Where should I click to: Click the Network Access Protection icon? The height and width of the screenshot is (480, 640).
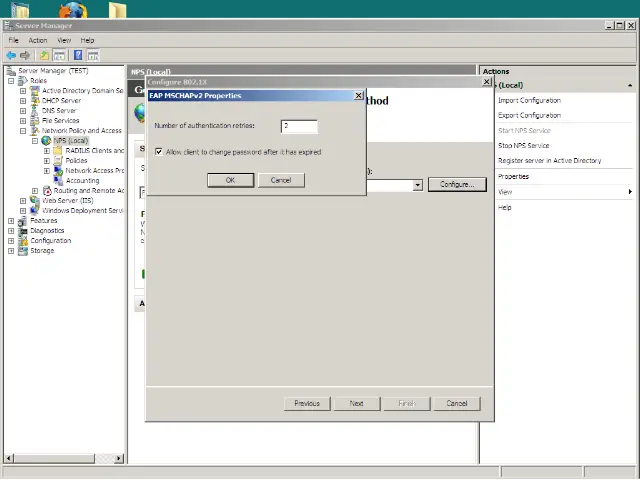(x=58, y=171)
